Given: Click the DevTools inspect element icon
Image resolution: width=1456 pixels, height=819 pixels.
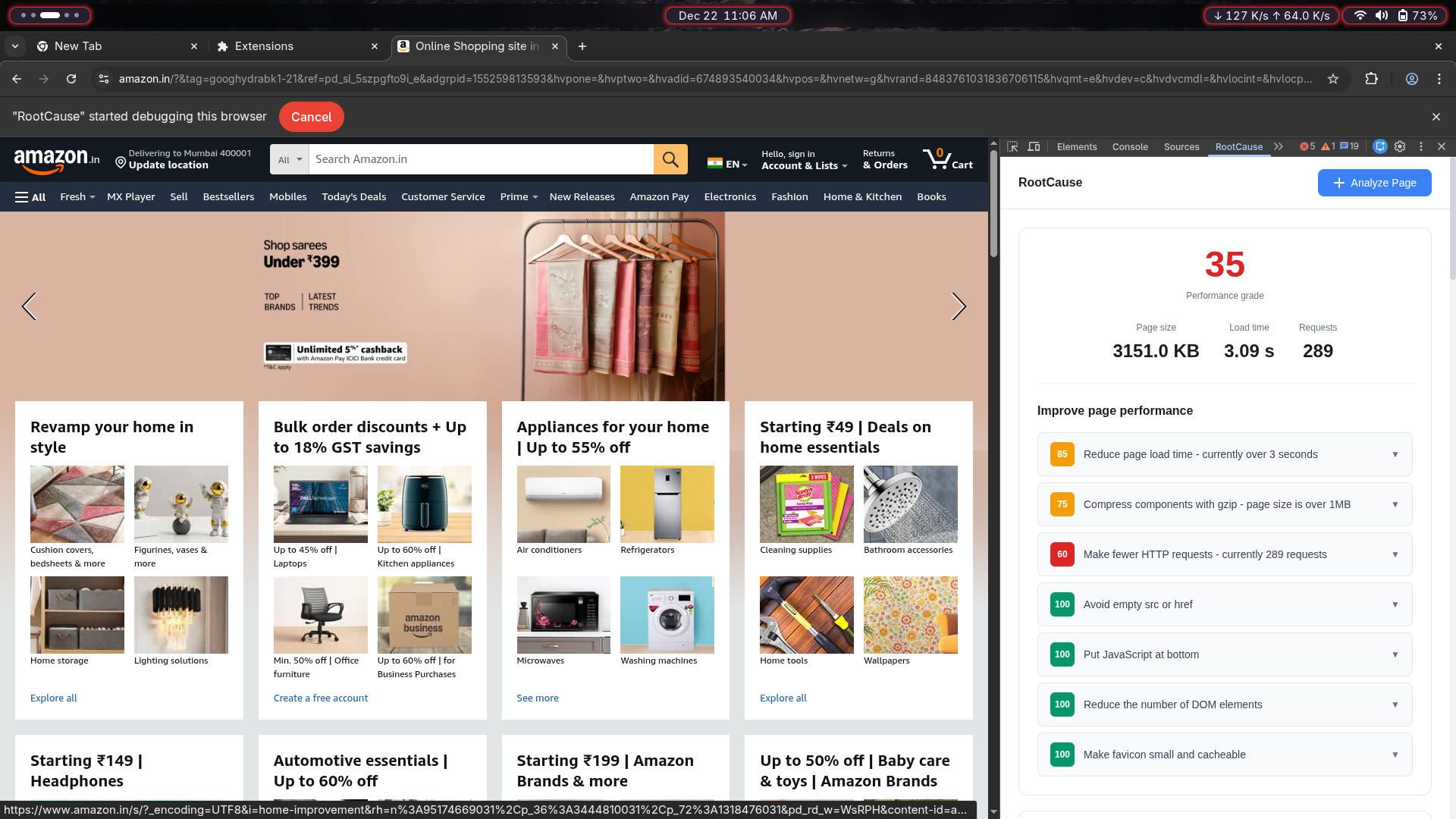Looking at the screenshot, I should point(1012,146).
